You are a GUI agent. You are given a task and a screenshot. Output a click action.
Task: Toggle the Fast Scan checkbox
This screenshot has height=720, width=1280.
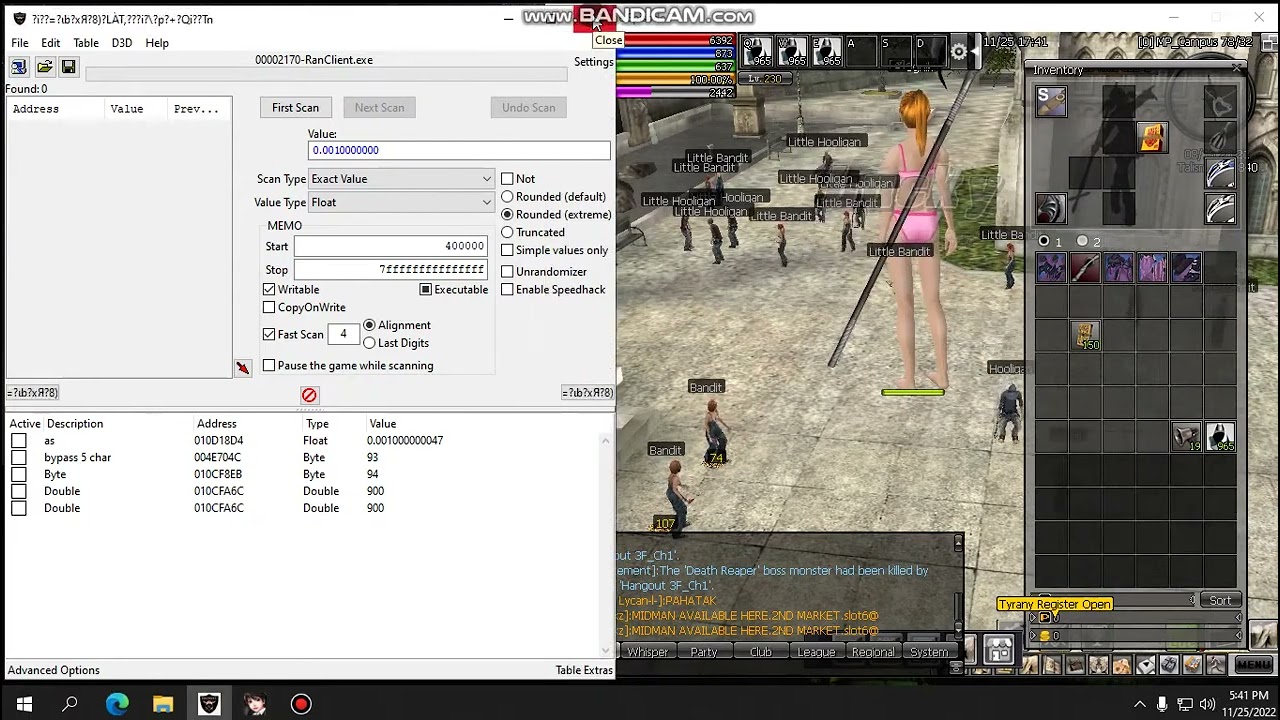(269, 334)
